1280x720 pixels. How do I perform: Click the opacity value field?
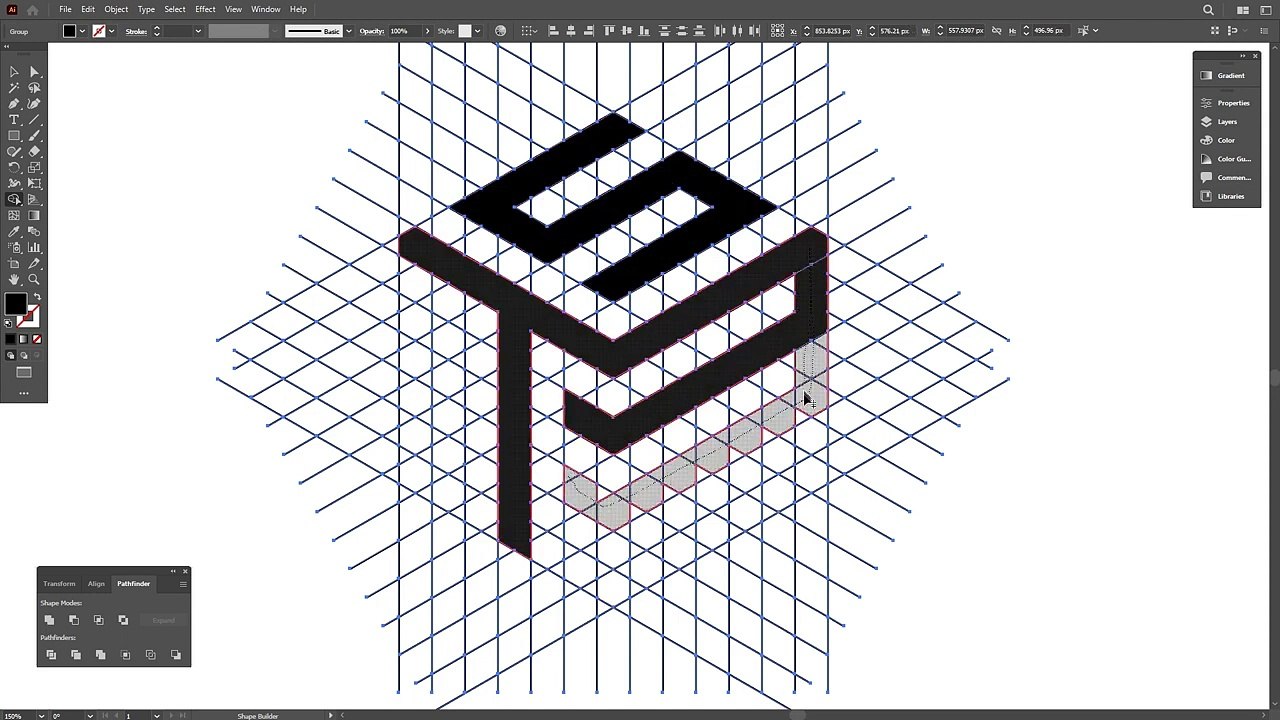pos(404,31)
